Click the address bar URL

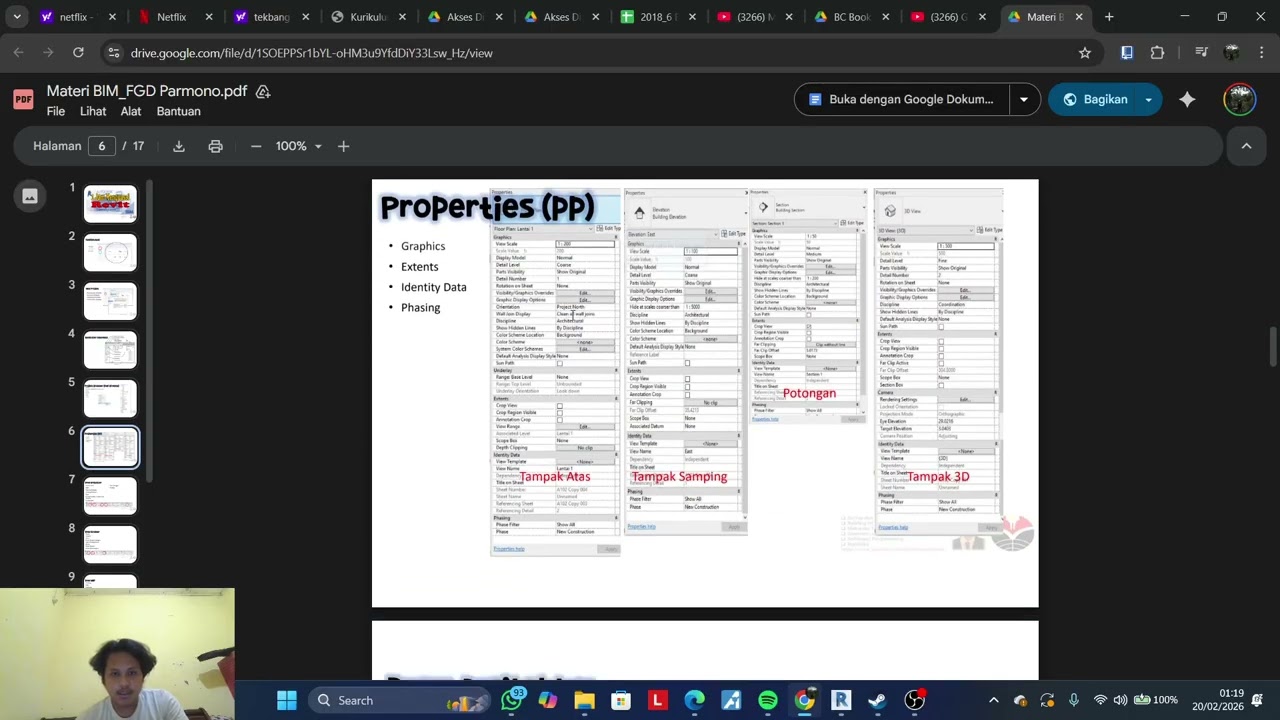pyautogui.click(x=311, y=53)
